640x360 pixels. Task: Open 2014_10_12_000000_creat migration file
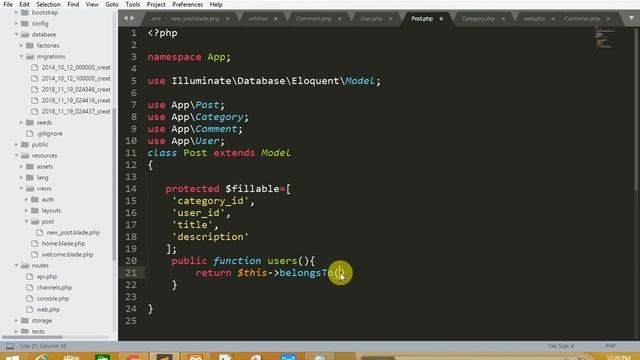(x=76, y=67)
